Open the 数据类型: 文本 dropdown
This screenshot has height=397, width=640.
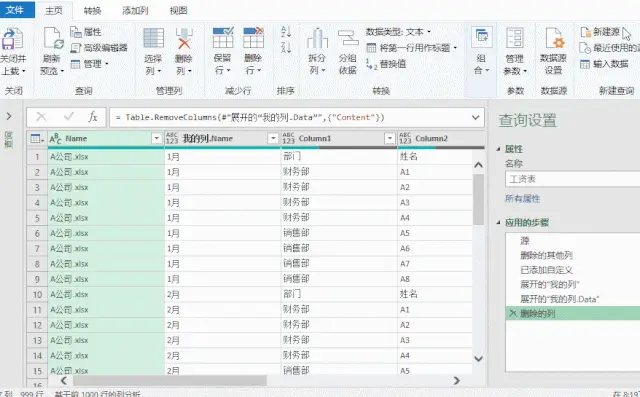(398, 31)
